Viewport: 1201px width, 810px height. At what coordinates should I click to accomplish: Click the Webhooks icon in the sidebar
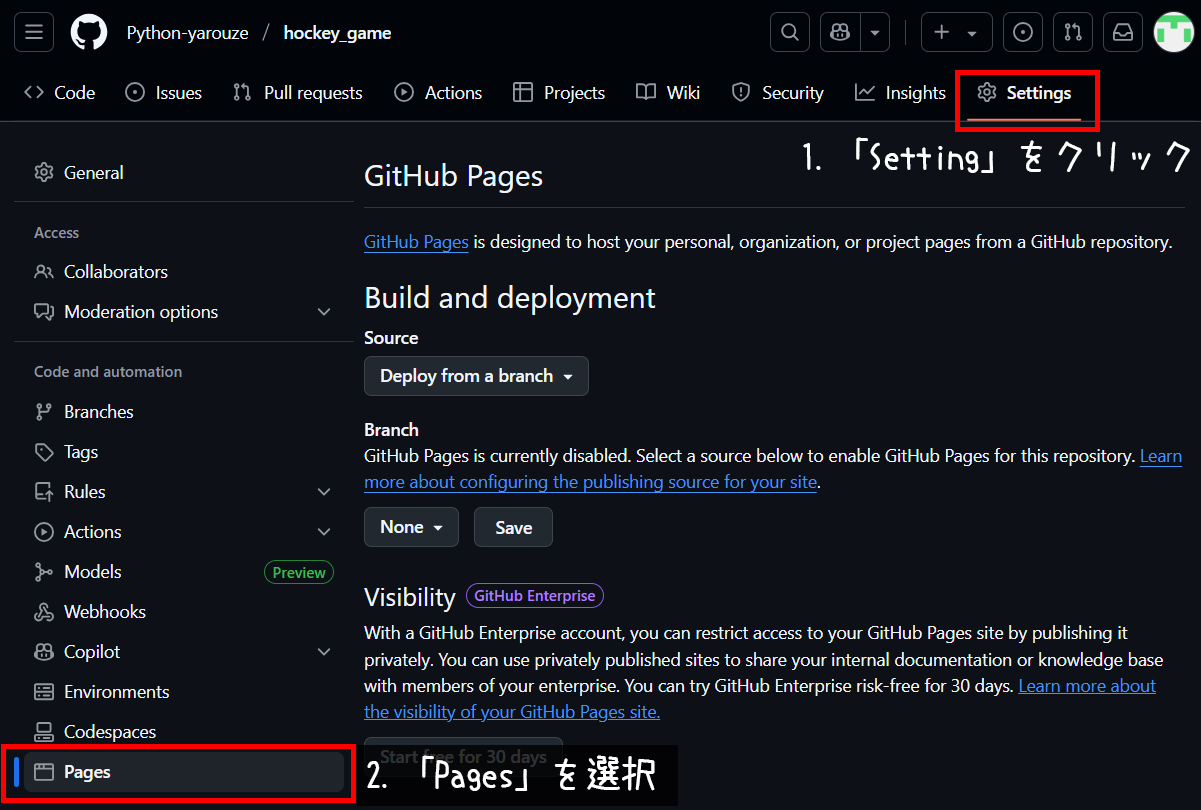(x=44, y=612)
